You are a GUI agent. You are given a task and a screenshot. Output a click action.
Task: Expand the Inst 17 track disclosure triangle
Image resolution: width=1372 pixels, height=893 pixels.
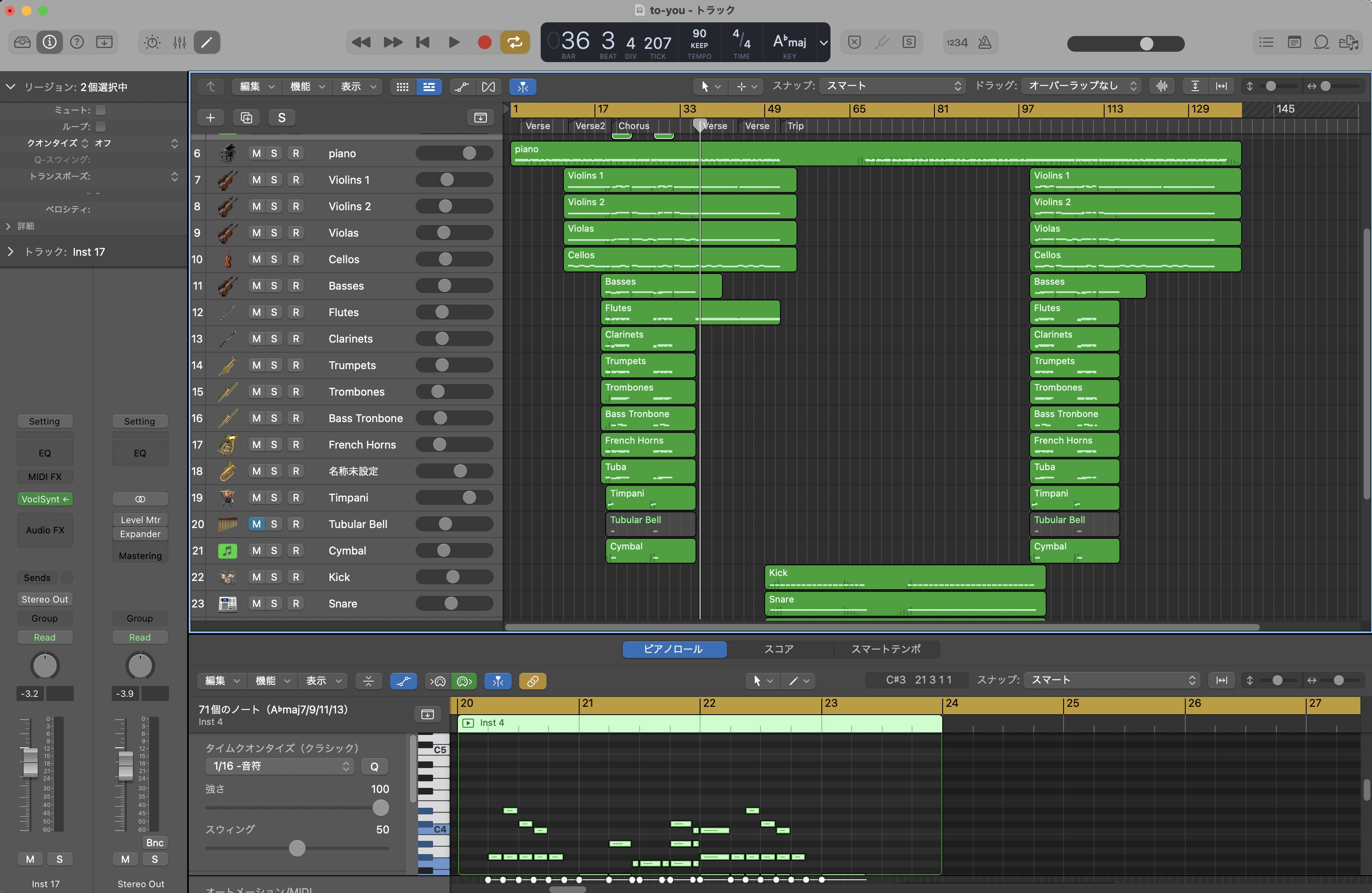click(10, 252)
